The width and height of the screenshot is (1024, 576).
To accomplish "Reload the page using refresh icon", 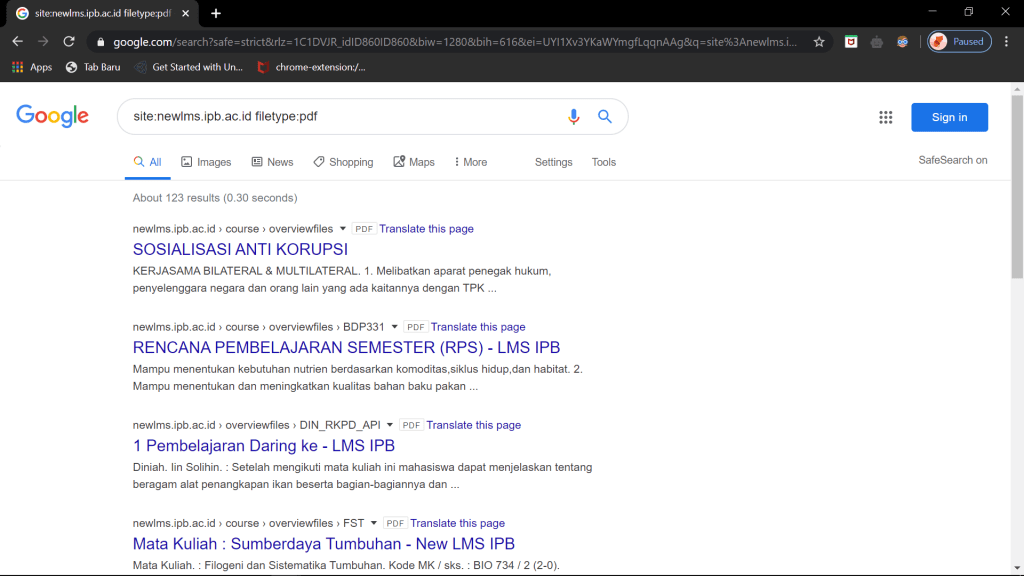I will 69,42.
